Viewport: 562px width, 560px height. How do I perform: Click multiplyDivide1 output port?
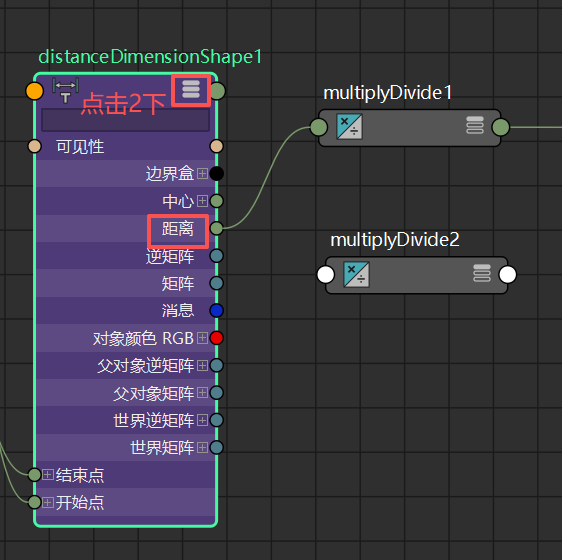pos(501,127)
